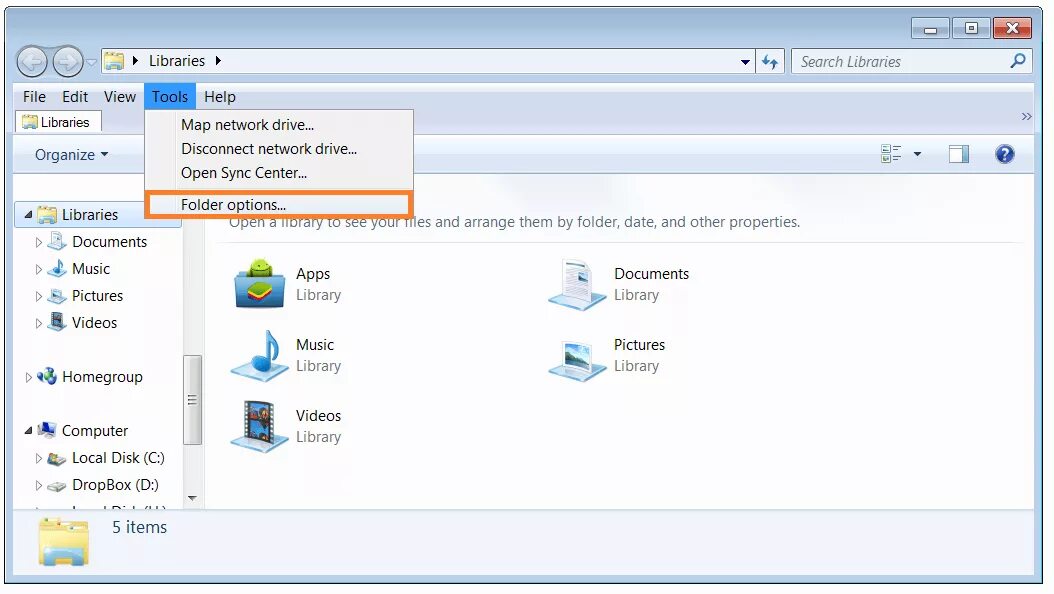The width and height of the screenshot is (1054, 594).
Task: Close the Tools menu via its header
Action: 169,97
